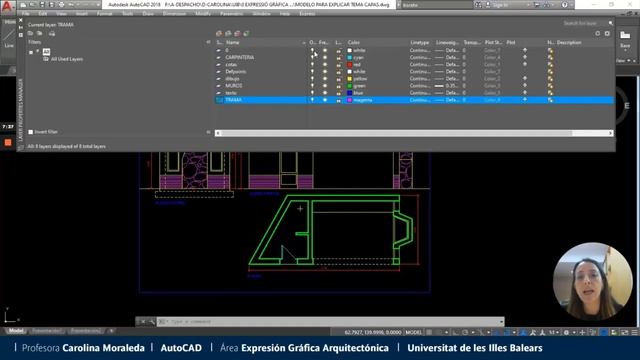640x360 pixels.
Task: Add new layout with plus tab
Action: tap(111, 331)
